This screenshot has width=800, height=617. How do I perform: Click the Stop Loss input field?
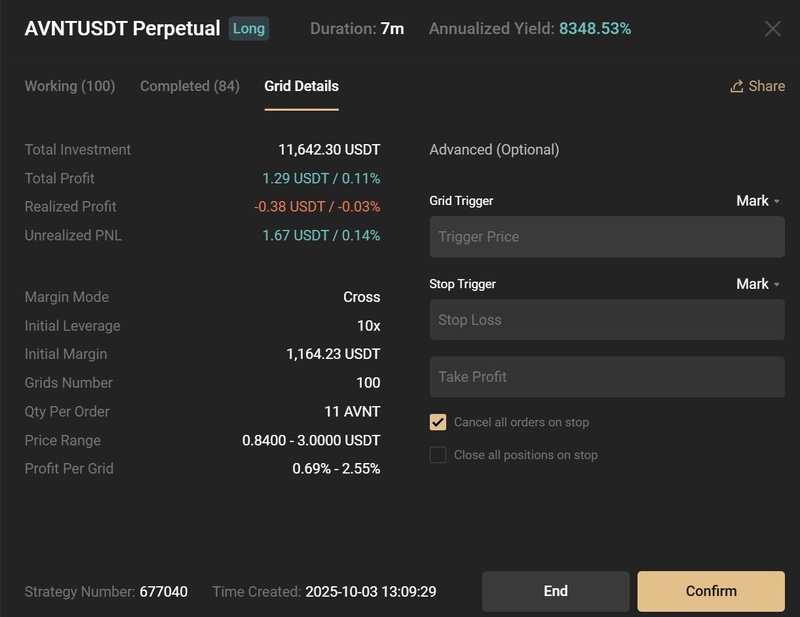tap(607, 320)
